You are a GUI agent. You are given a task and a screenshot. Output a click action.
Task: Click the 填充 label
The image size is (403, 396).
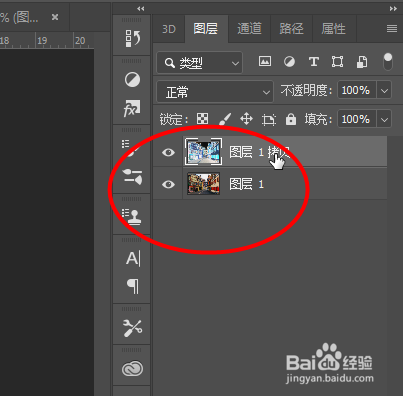click(318, 119)
